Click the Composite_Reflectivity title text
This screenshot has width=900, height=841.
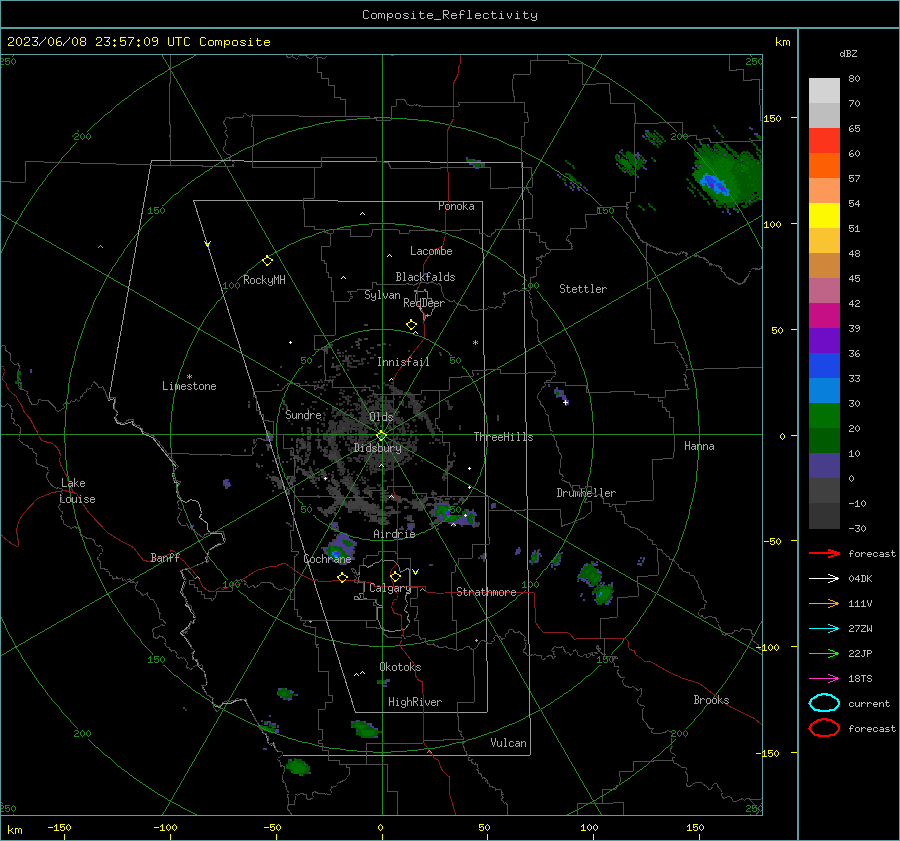[450, 15]
